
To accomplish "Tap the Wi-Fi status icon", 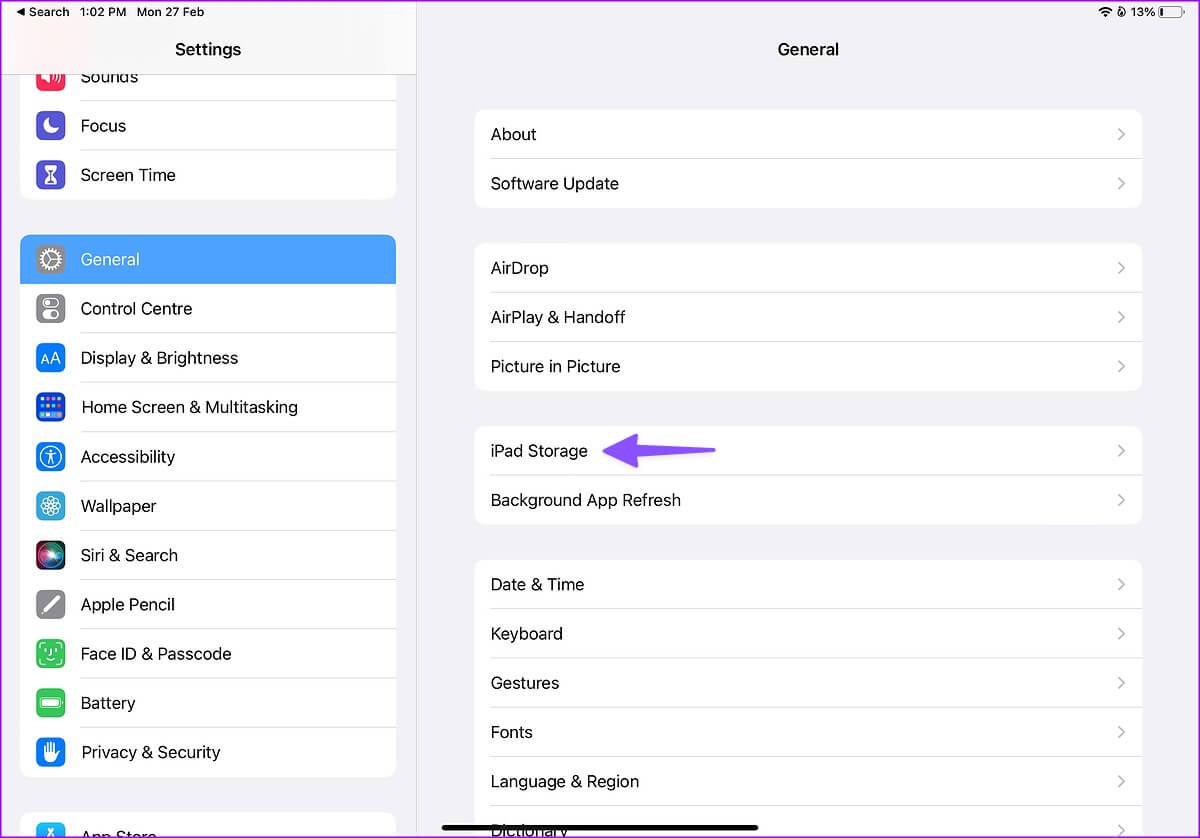I will coord(1105,12).
